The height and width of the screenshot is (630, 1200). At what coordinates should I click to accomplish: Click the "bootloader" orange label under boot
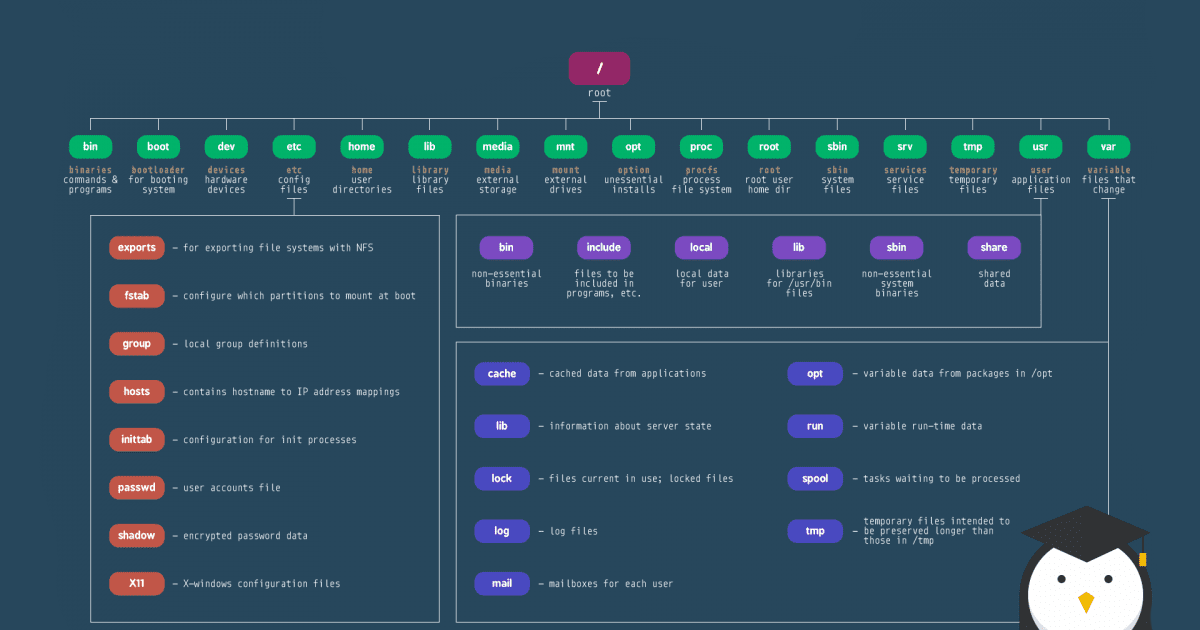[x=158, y=170]
